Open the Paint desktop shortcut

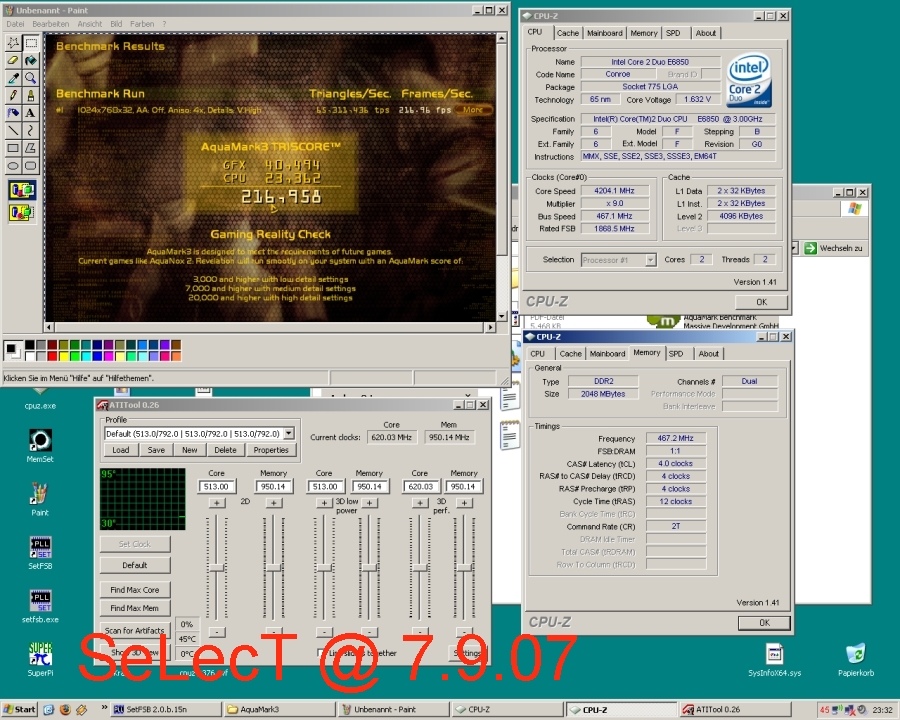pyautogui.click(x=40, y=500)
